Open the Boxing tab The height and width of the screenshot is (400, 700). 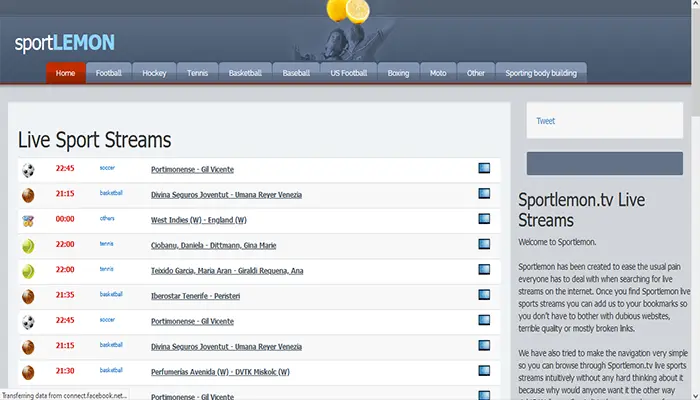pos(398,73)
